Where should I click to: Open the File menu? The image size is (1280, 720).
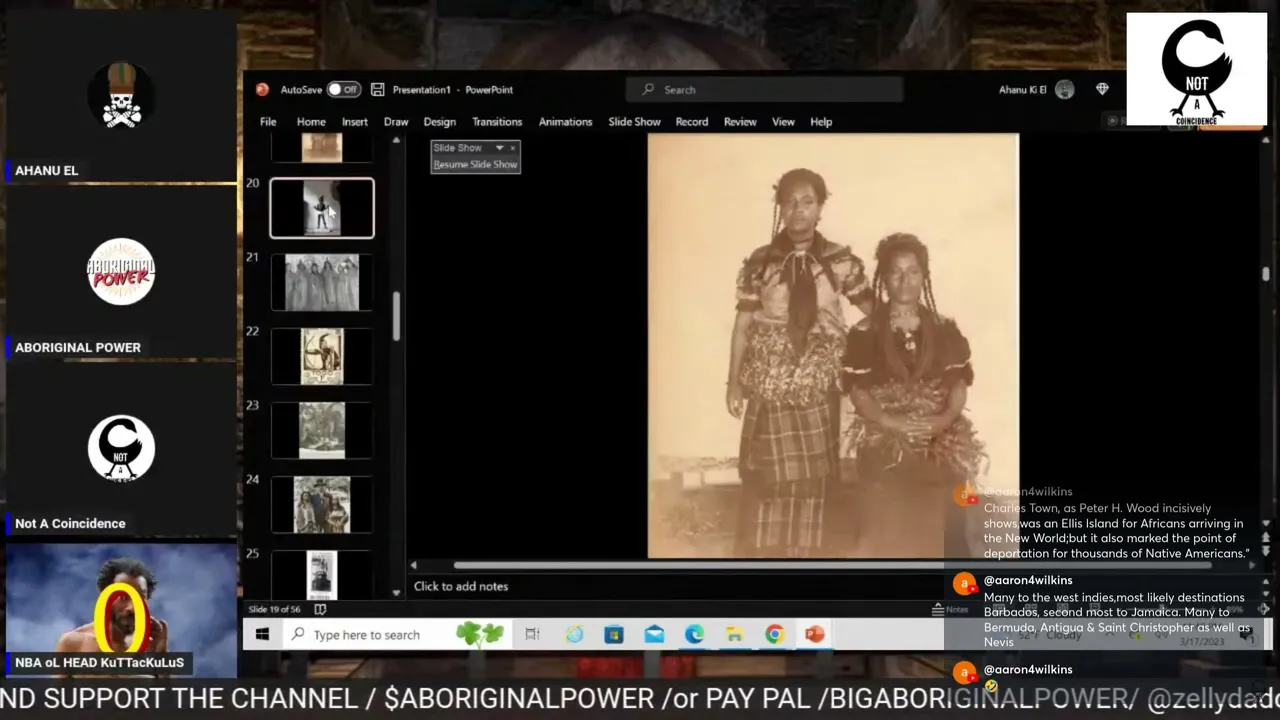268,122
